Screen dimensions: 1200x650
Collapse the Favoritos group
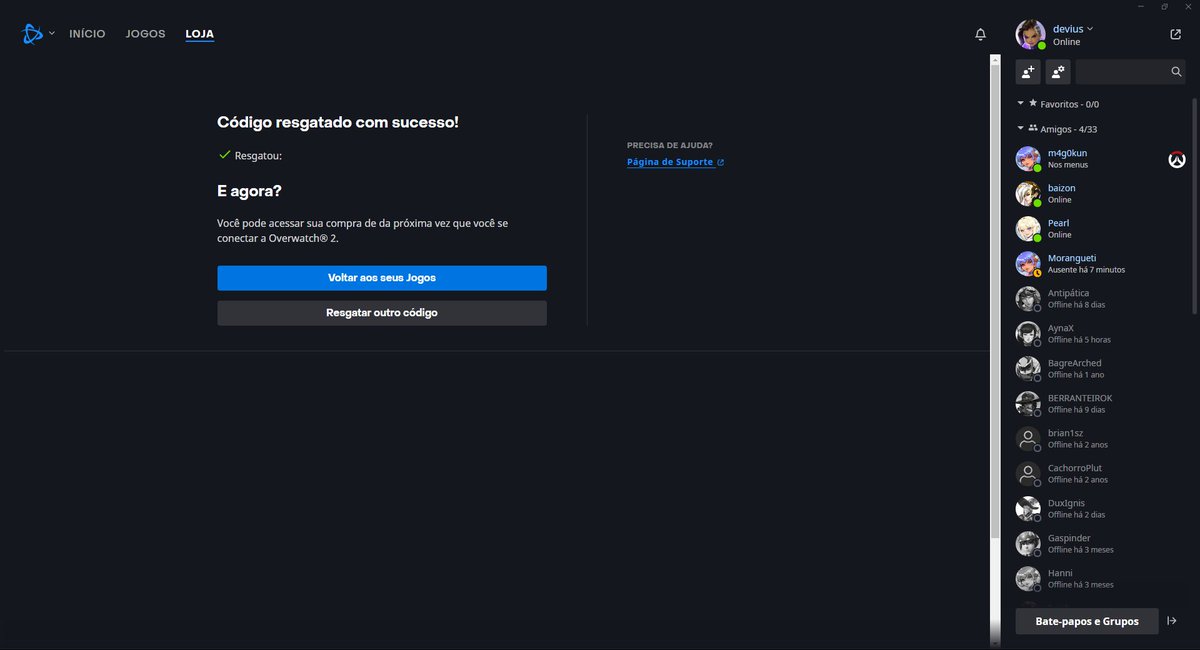click(x=1021, y=103)
